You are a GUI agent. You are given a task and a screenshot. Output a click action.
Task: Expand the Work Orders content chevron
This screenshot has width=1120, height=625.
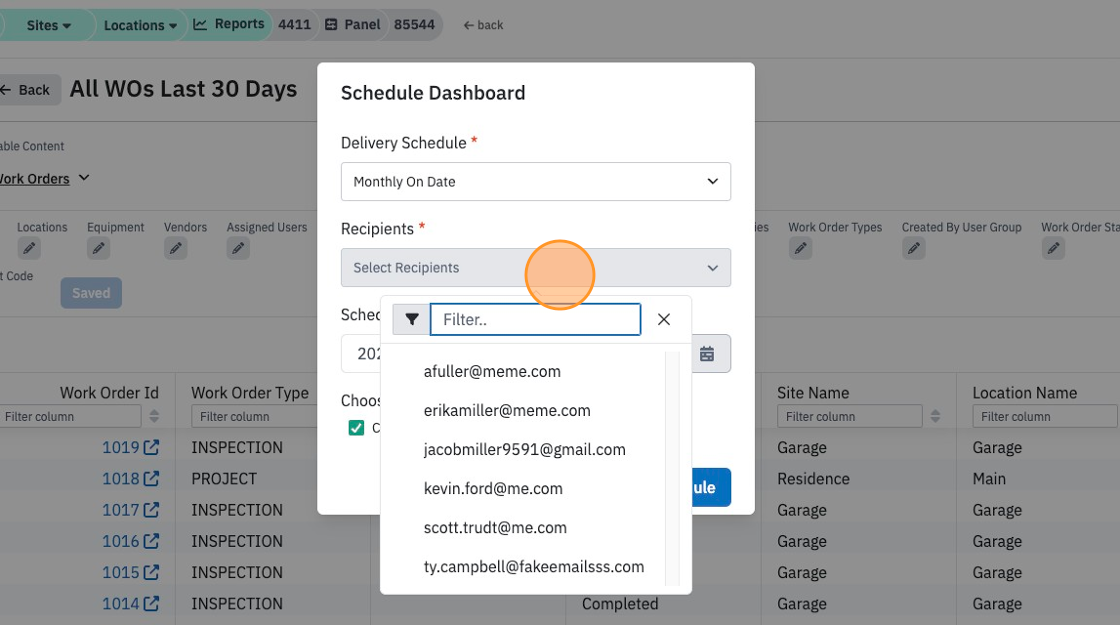click(84, 178)
